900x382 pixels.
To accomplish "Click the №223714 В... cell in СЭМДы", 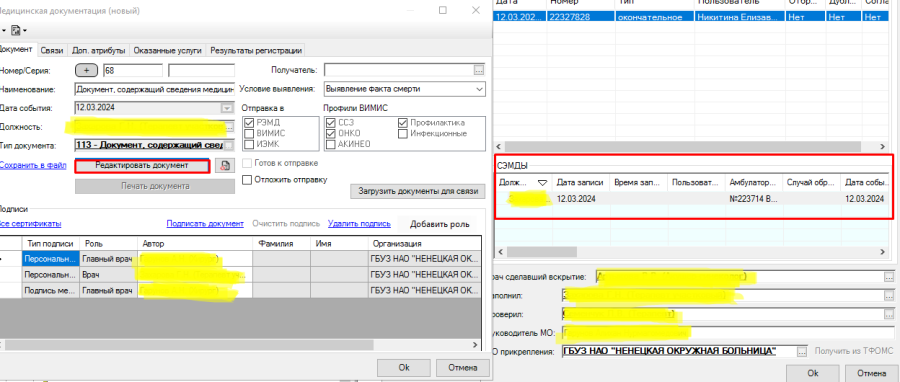I will 754,198.
